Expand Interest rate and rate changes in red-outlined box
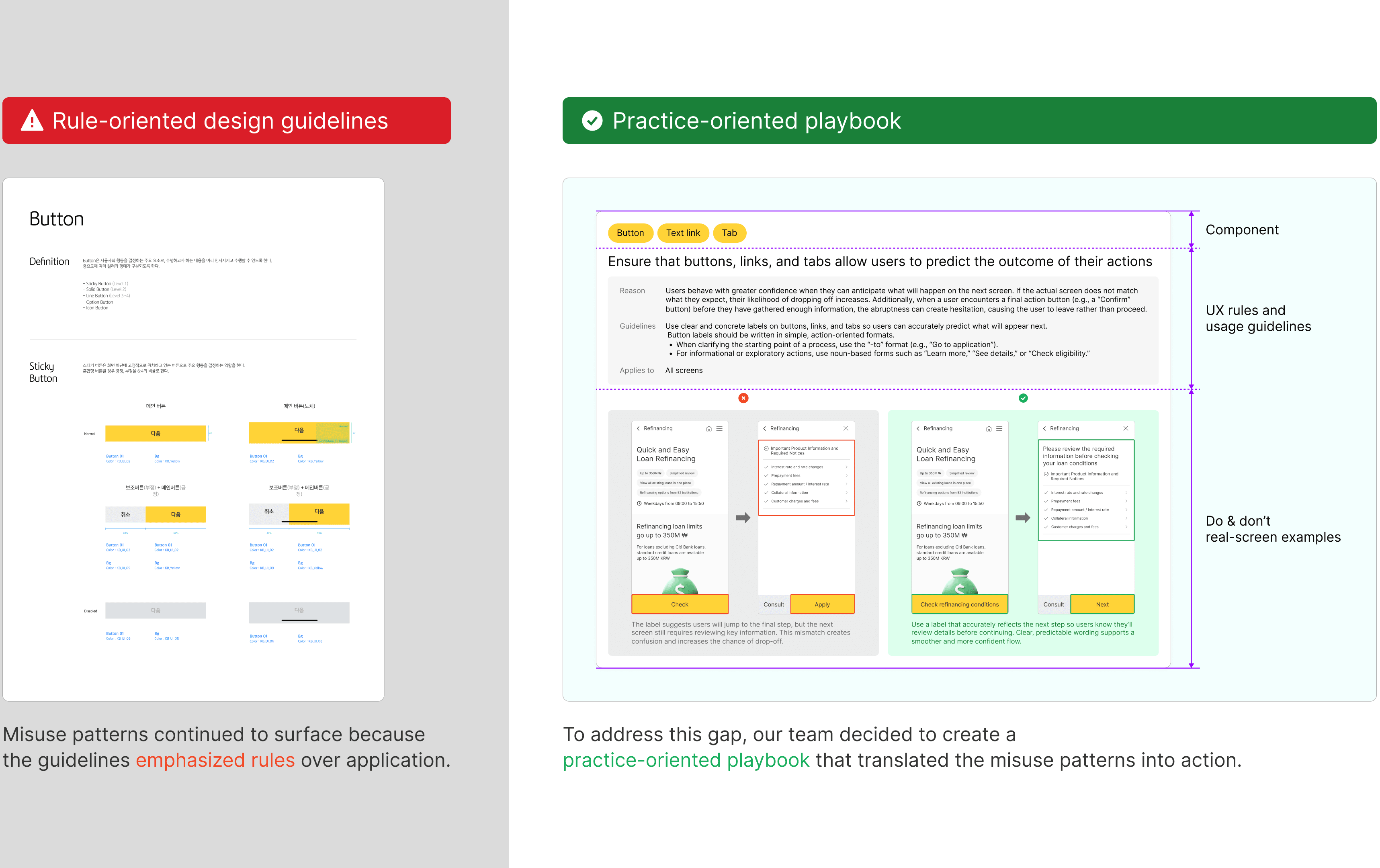Image resolution: width=1380 pixels, height=868 pixels. coord(846,467)
